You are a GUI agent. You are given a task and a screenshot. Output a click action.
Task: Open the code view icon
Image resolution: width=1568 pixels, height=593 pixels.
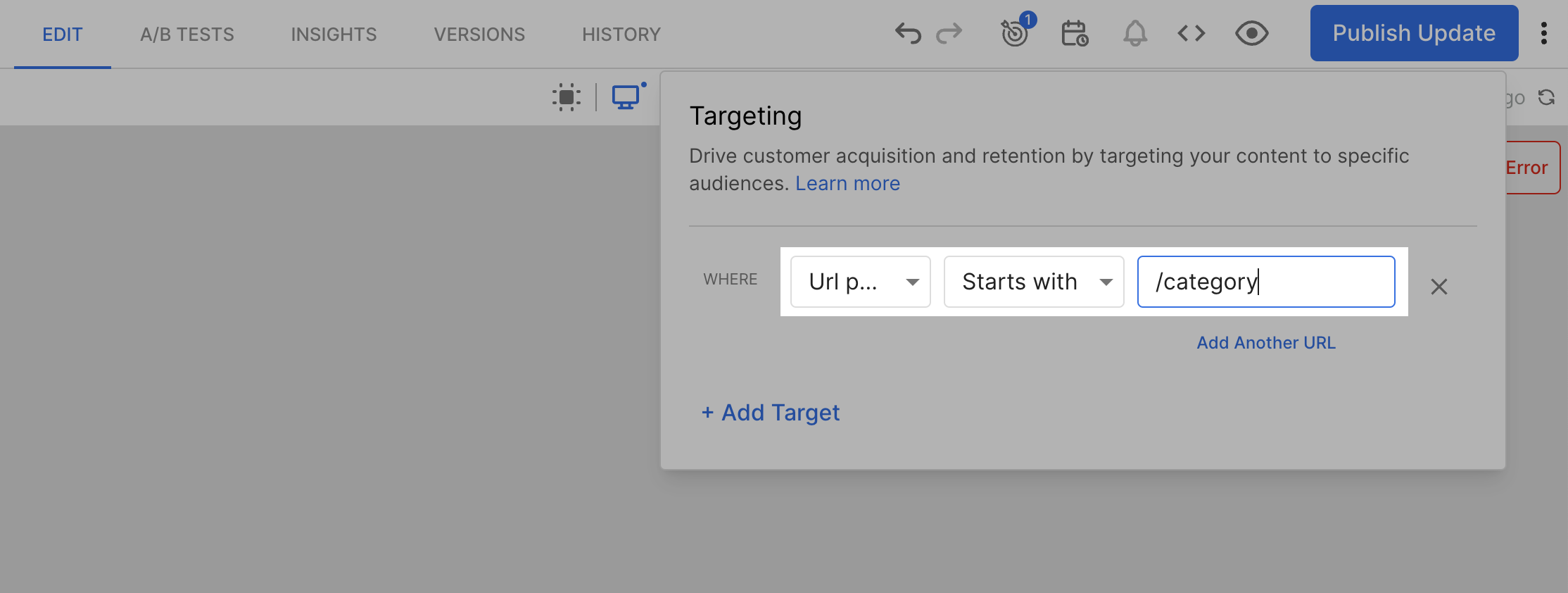[1191, 33]
